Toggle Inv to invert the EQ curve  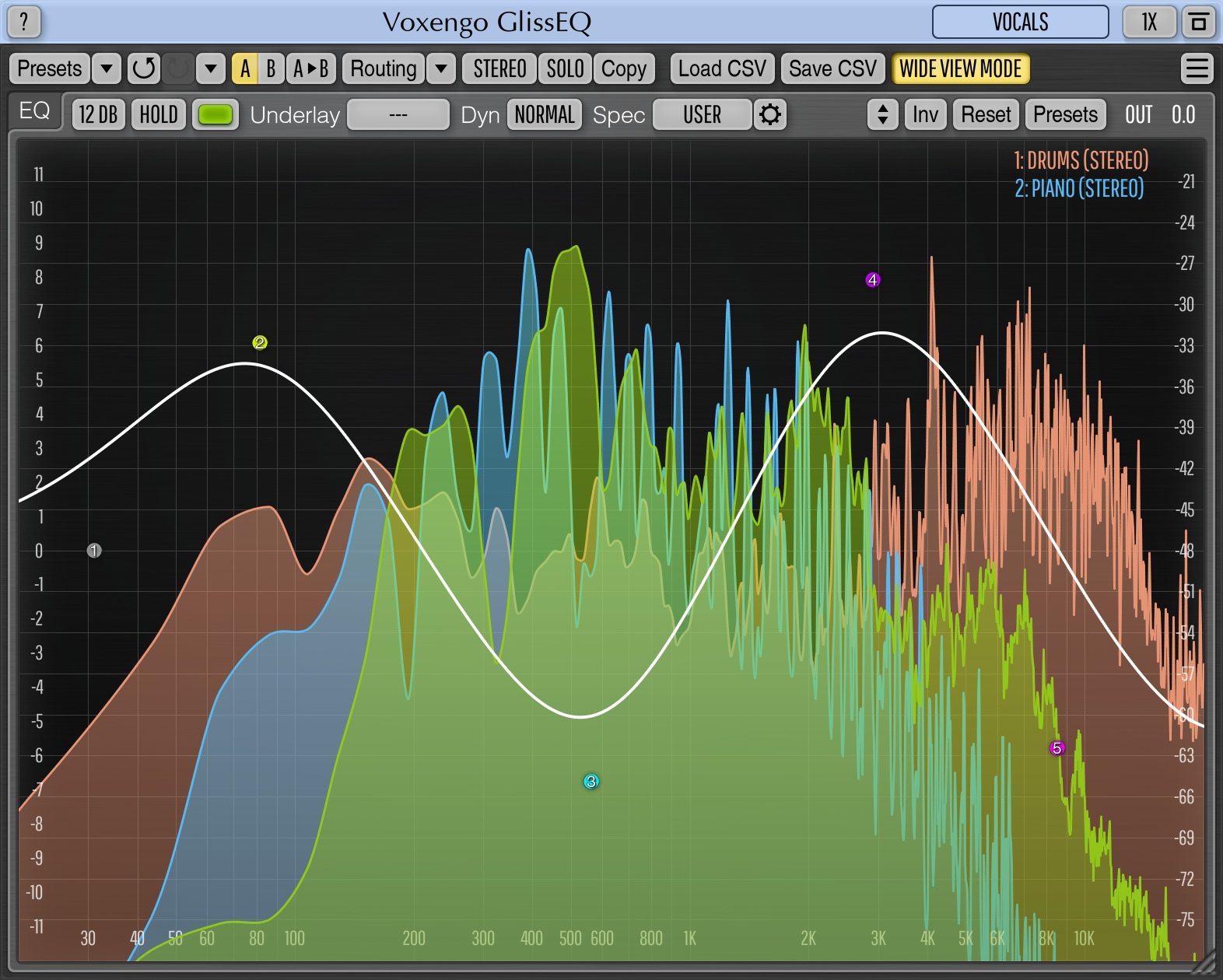point(925,115)
